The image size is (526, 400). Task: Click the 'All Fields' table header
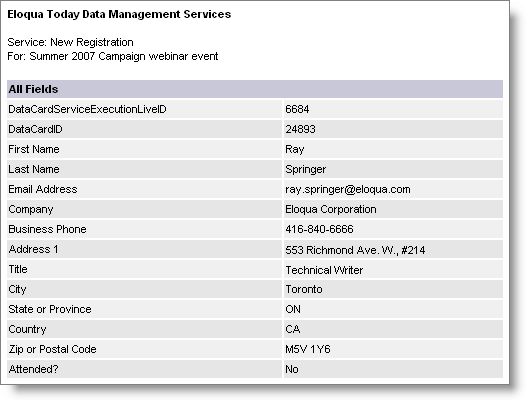255,89
